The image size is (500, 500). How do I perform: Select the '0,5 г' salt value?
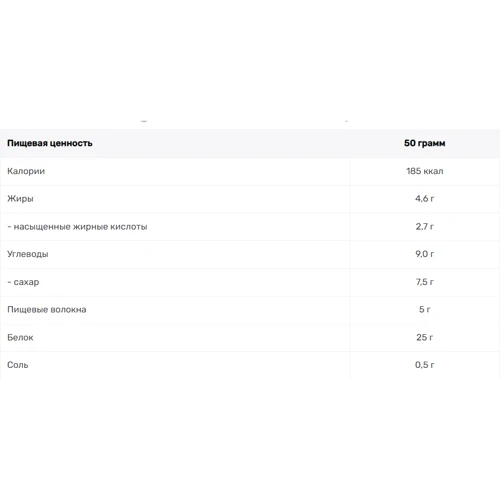tap(424, 365)
